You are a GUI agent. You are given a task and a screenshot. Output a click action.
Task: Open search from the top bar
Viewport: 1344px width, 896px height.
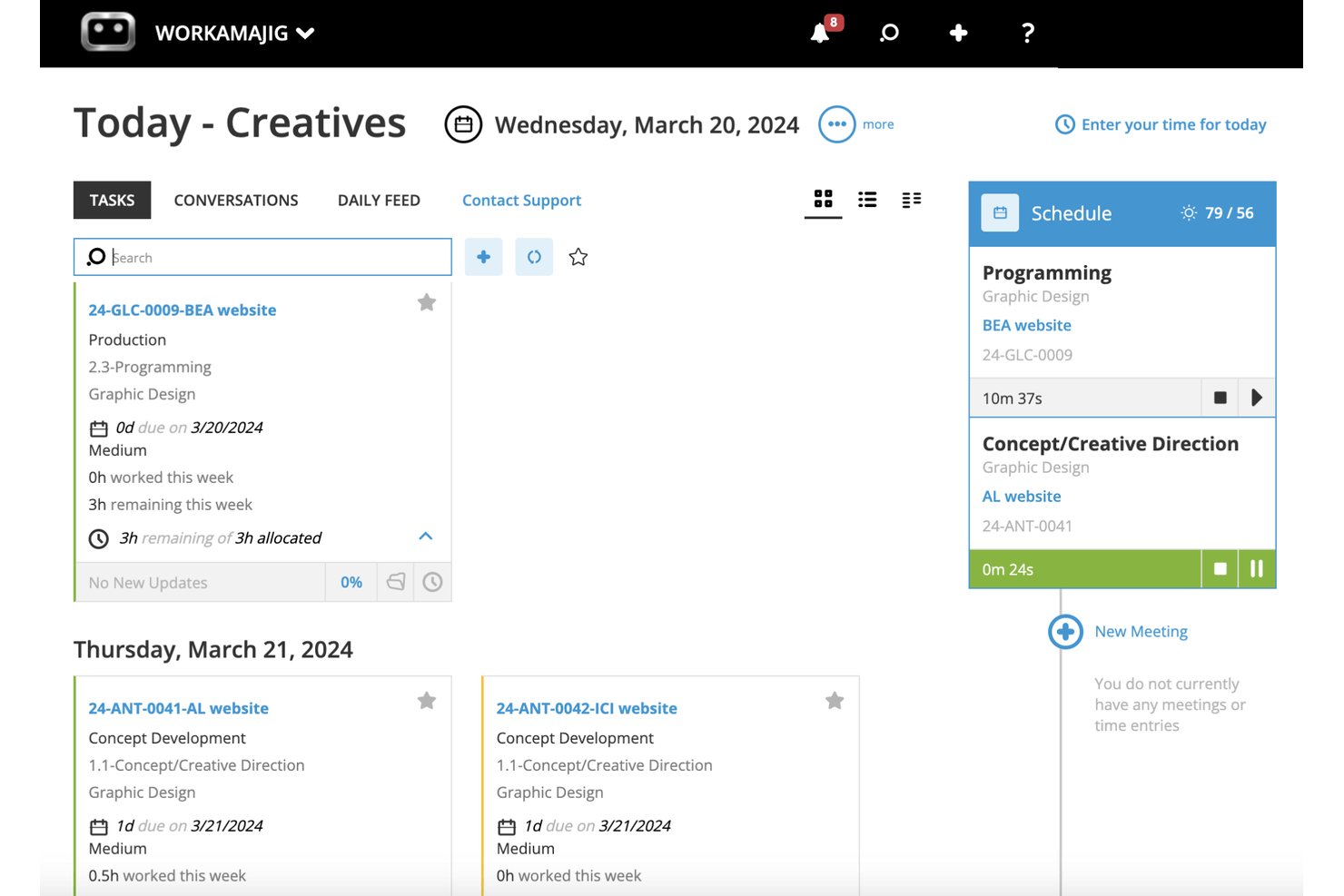coord(889,34)
